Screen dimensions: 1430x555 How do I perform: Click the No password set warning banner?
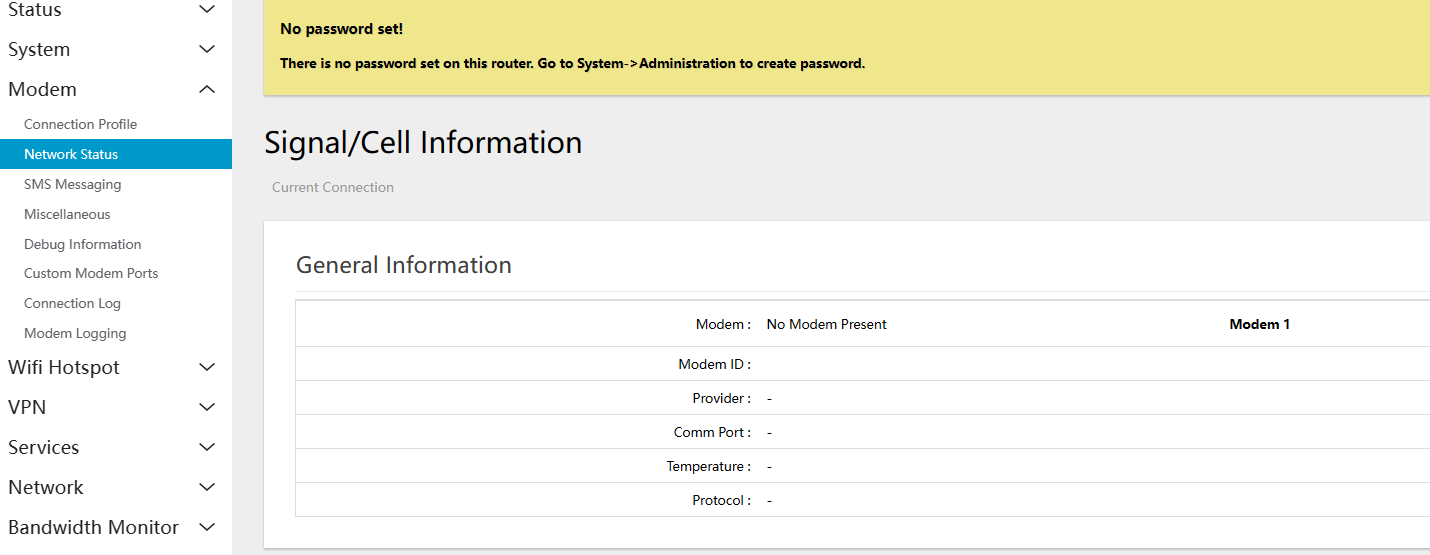coord(847,47)
